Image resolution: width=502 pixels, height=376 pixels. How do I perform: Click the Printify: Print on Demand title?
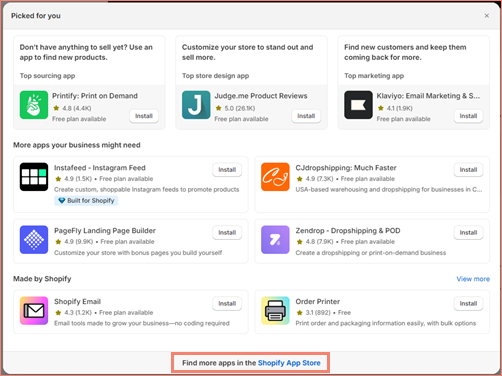coord(95,96)
